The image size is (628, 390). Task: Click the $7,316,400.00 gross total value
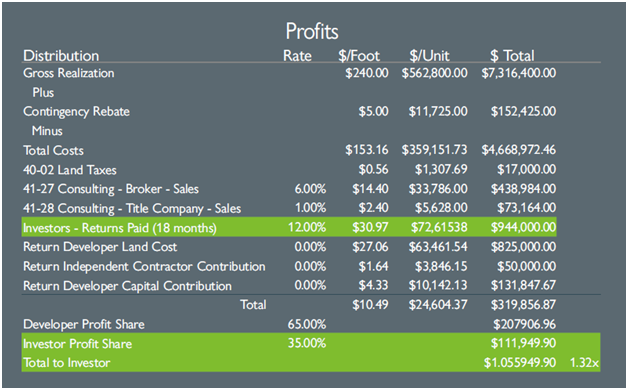[x=519, y=73]
